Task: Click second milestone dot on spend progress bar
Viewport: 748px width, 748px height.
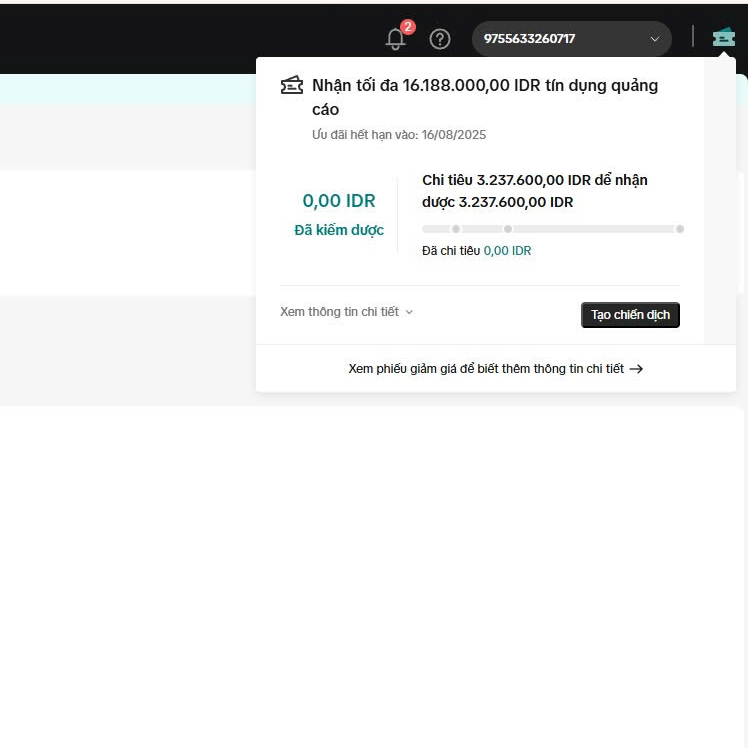Action: [x=508, y=229]
